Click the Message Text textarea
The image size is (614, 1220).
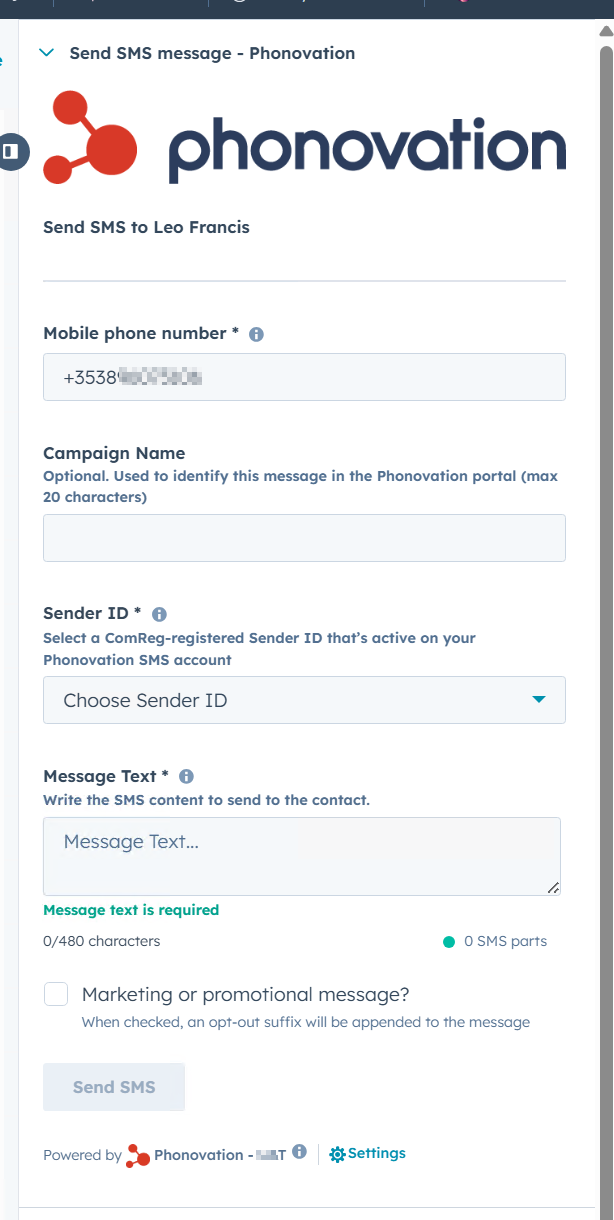301,856
